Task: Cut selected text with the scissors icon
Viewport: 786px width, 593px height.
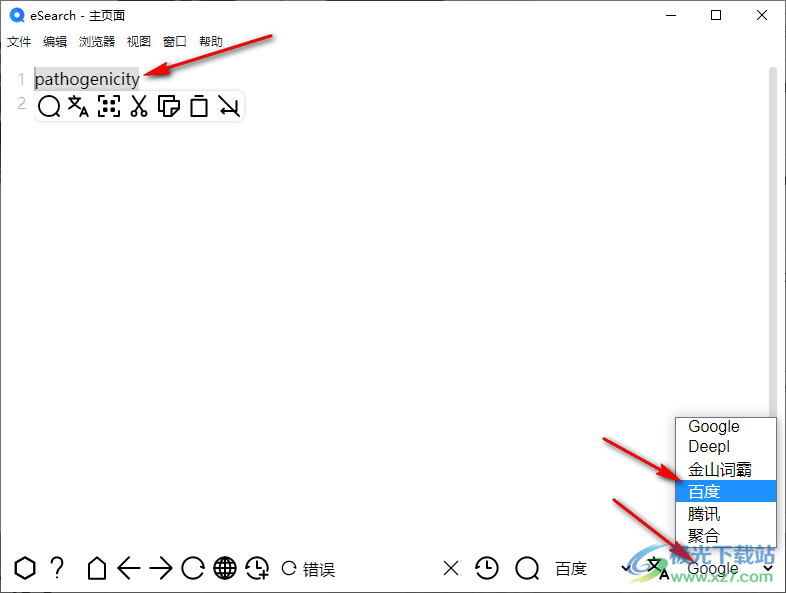Action: 139,106
